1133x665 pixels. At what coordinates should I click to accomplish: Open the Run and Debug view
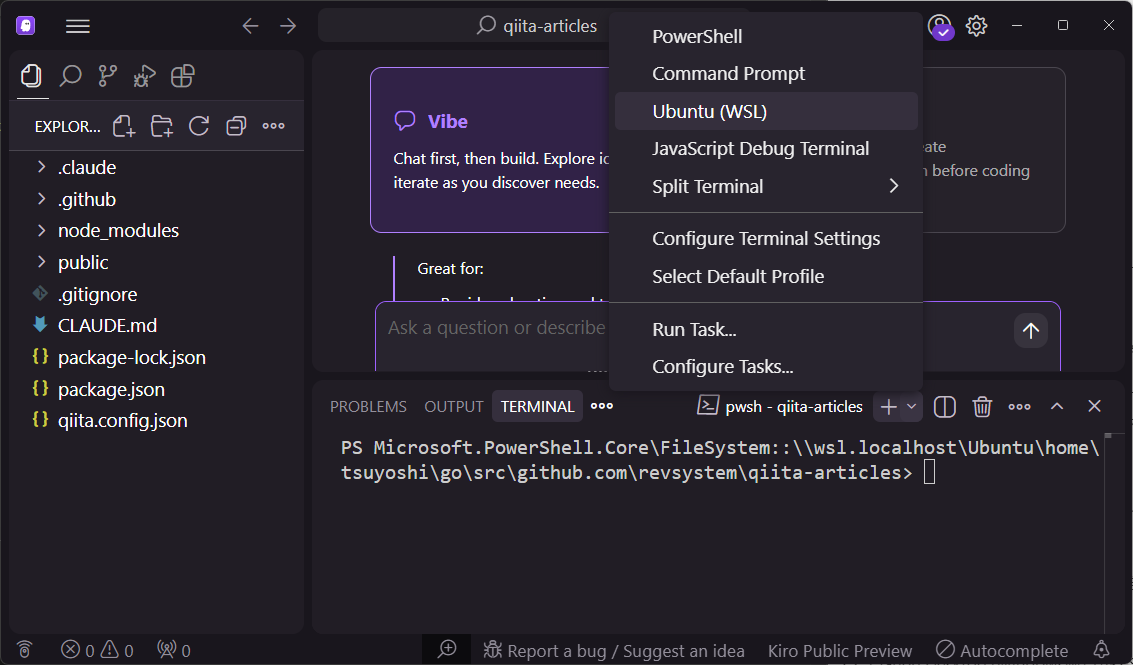tap(144, 76)
